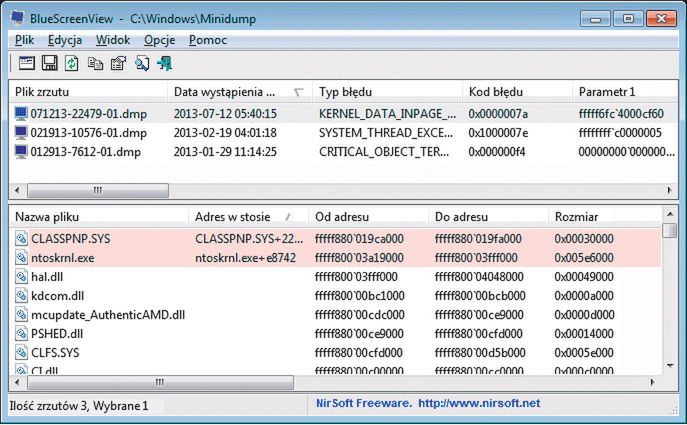687x425 pixels.
Task: Click the hal.dll file icon
Action: (x=21, y=276)
